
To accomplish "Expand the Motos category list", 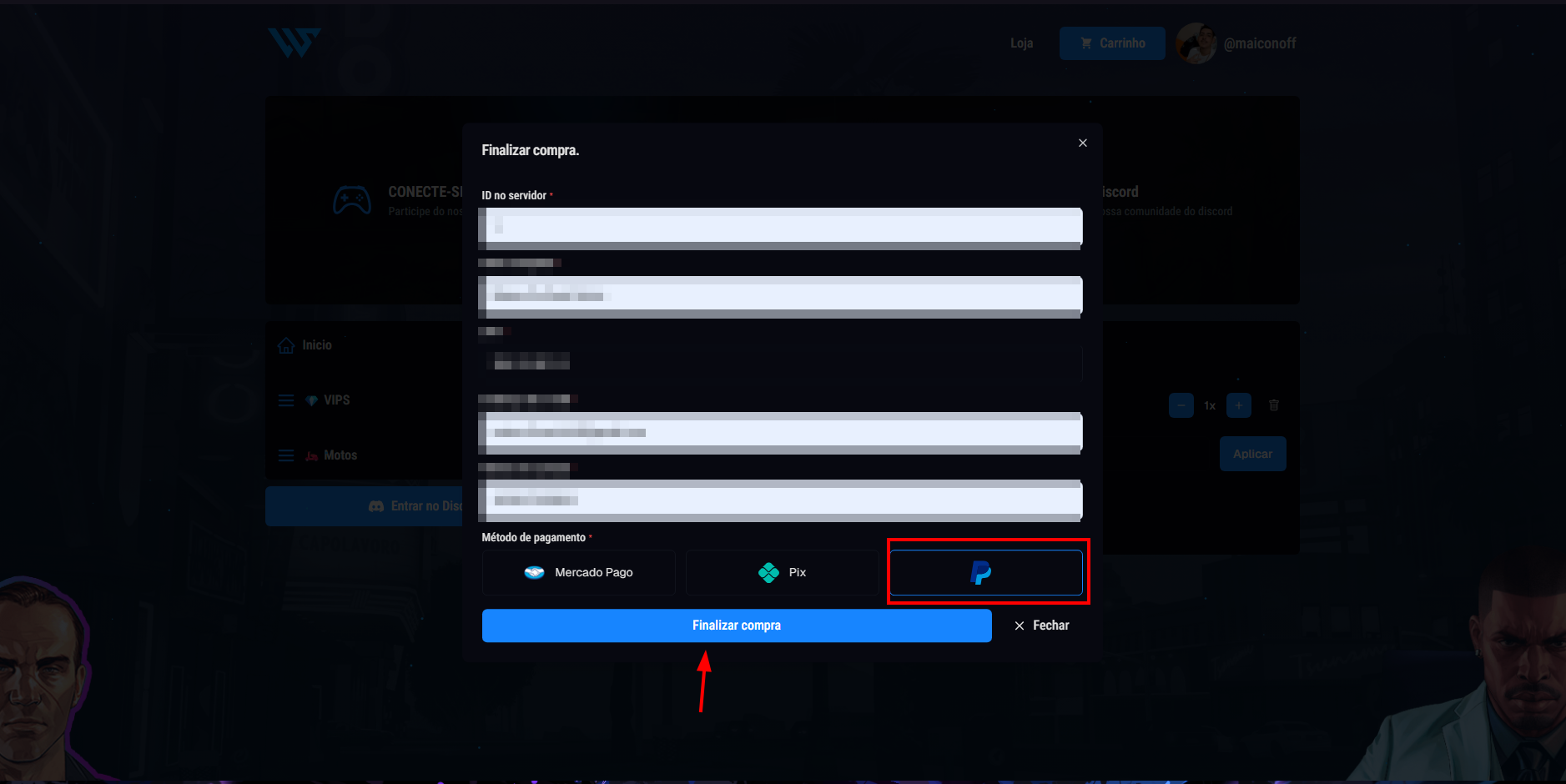I will point(286,455).
